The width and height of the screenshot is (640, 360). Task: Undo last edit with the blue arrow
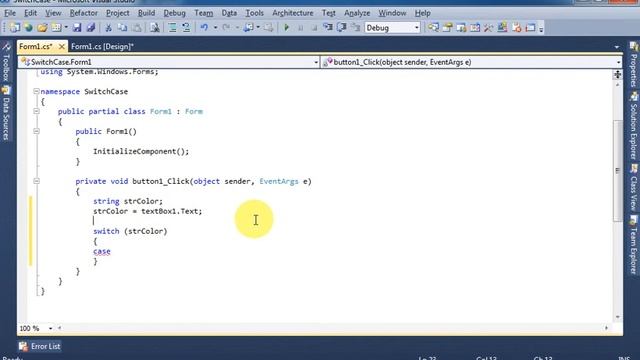click(204, 28)
